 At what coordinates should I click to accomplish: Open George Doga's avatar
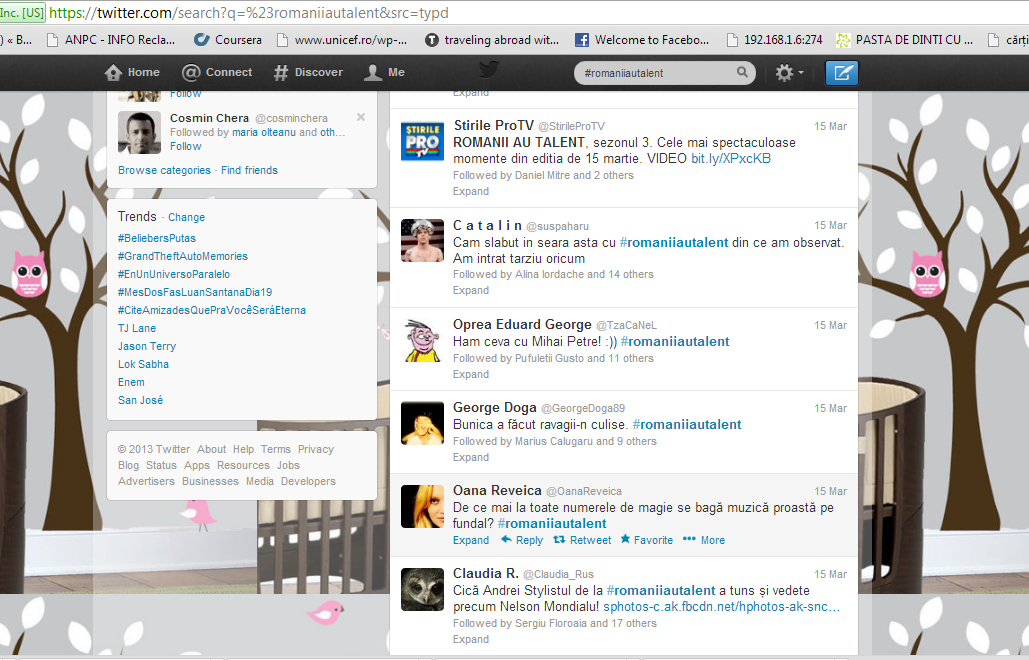tap(422, 424)
